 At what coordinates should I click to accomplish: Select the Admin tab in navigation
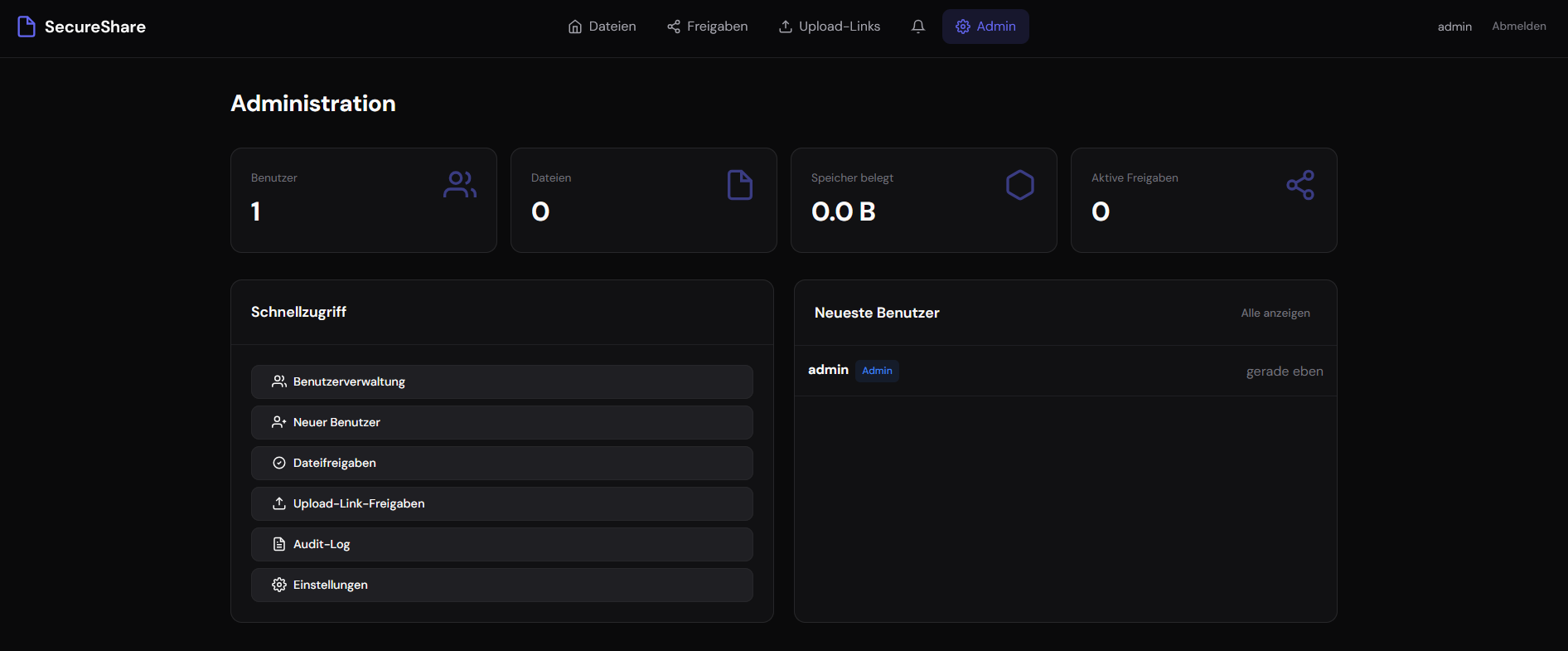pos(985,27)
